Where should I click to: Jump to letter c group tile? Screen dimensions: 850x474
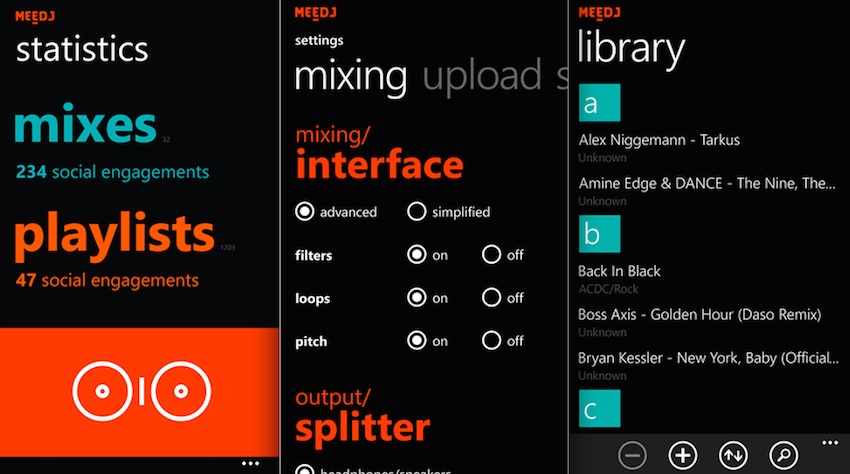pyautogui.click(x=599, y=408)
